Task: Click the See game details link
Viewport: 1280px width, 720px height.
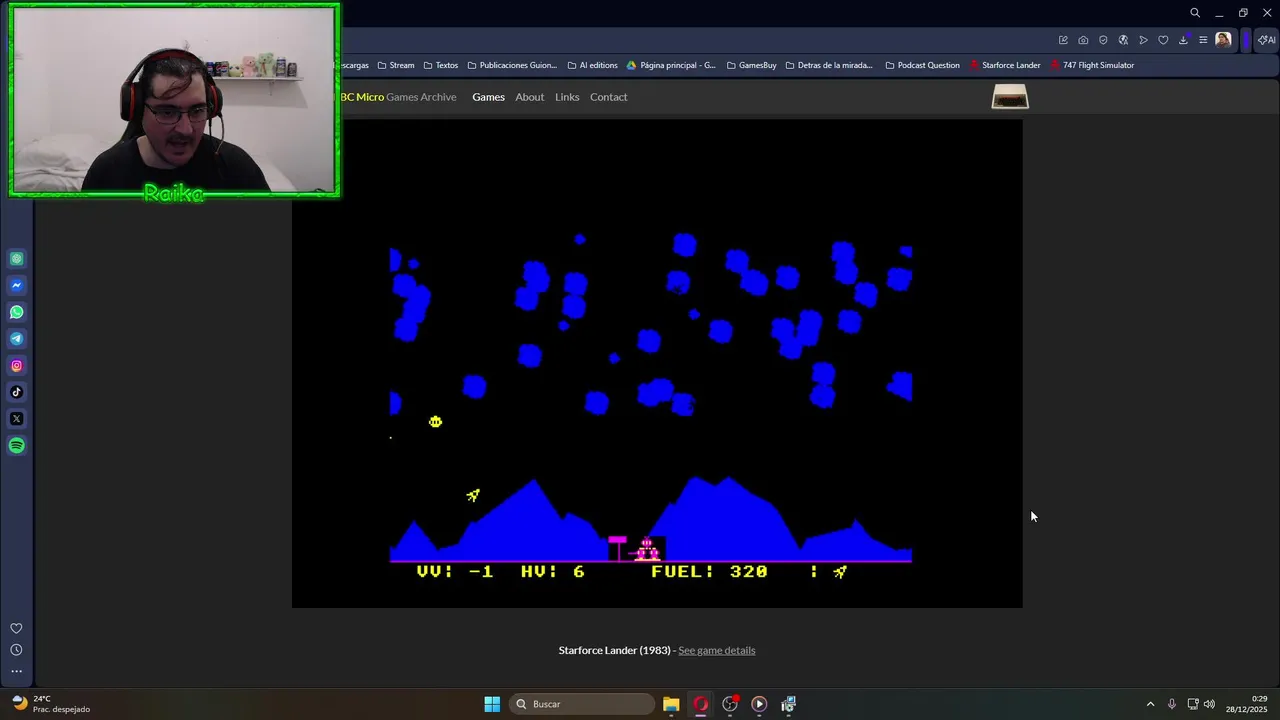Action: click(x=716, y=650)
